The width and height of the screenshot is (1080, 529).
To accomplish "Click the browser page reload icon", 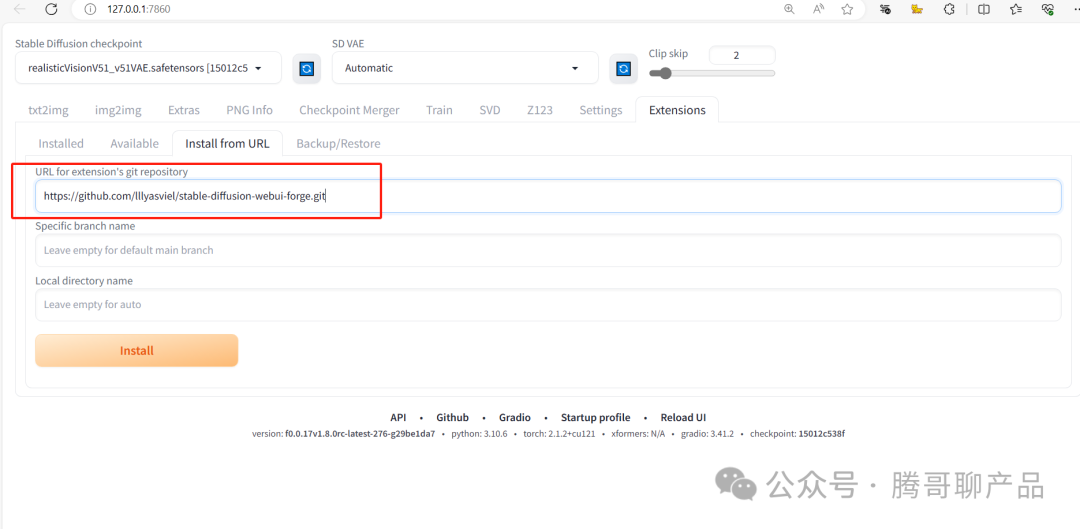I will click(51, 9).
